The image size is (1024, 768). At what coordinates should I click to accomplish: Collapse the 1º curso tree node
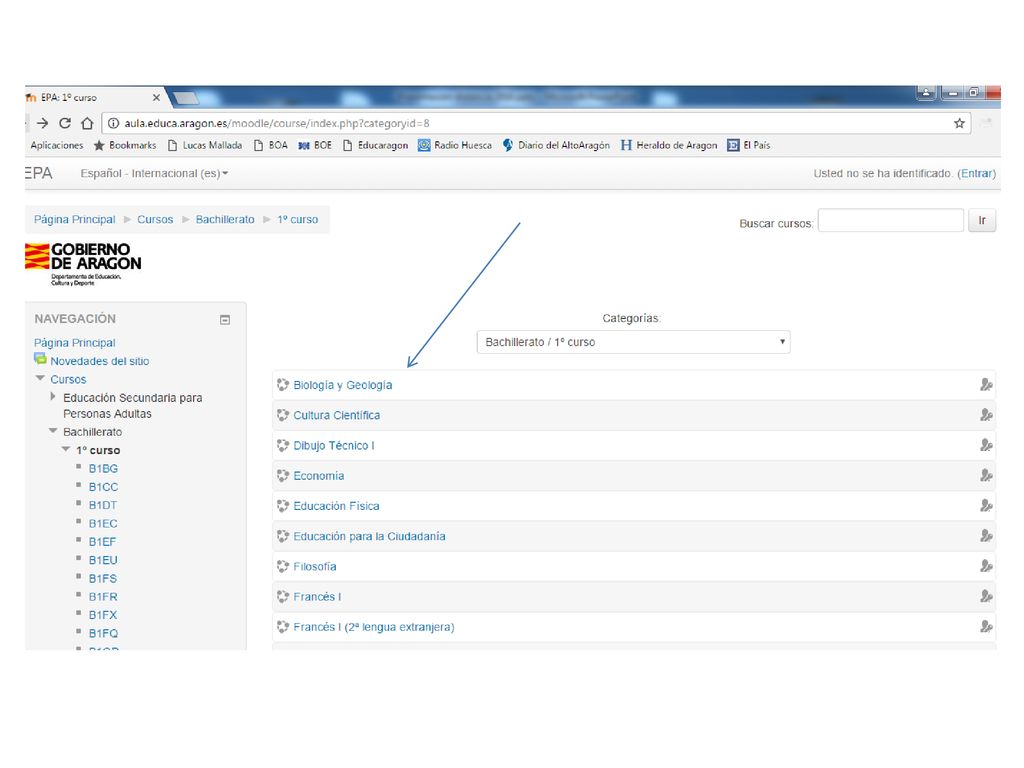click(66, 449)
